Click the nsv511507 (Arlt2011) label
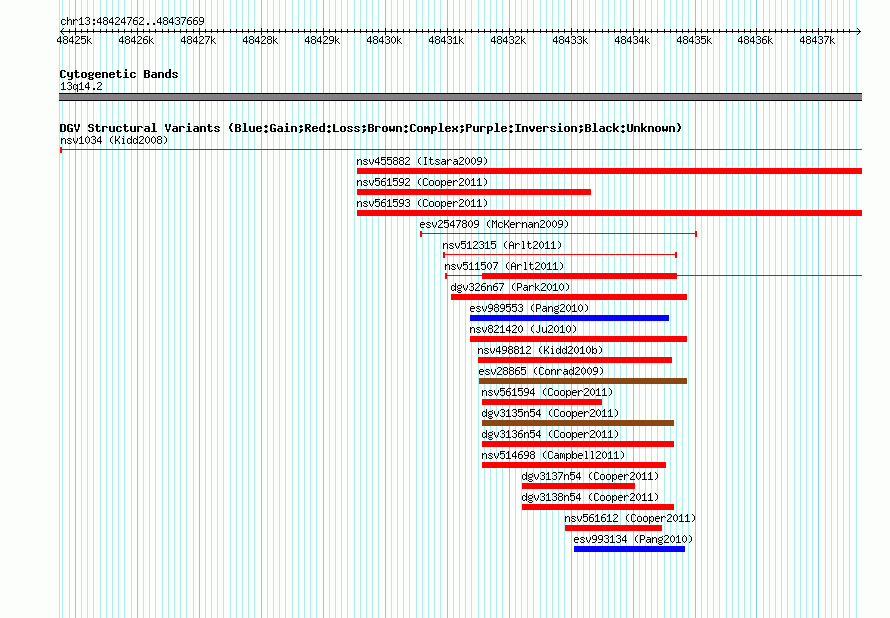 tap(504, 266)
